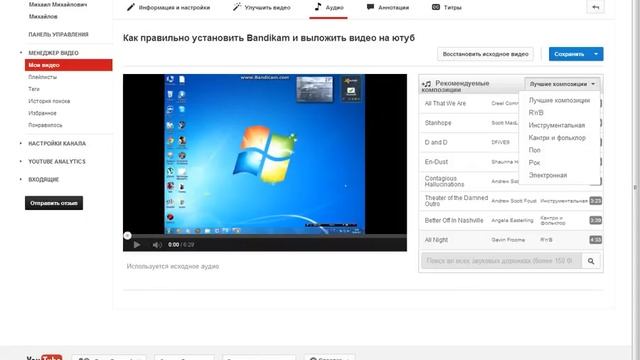Open Мои видео in the sidebar
This screenshot has width=640, height=360.
tap(69, 65)
